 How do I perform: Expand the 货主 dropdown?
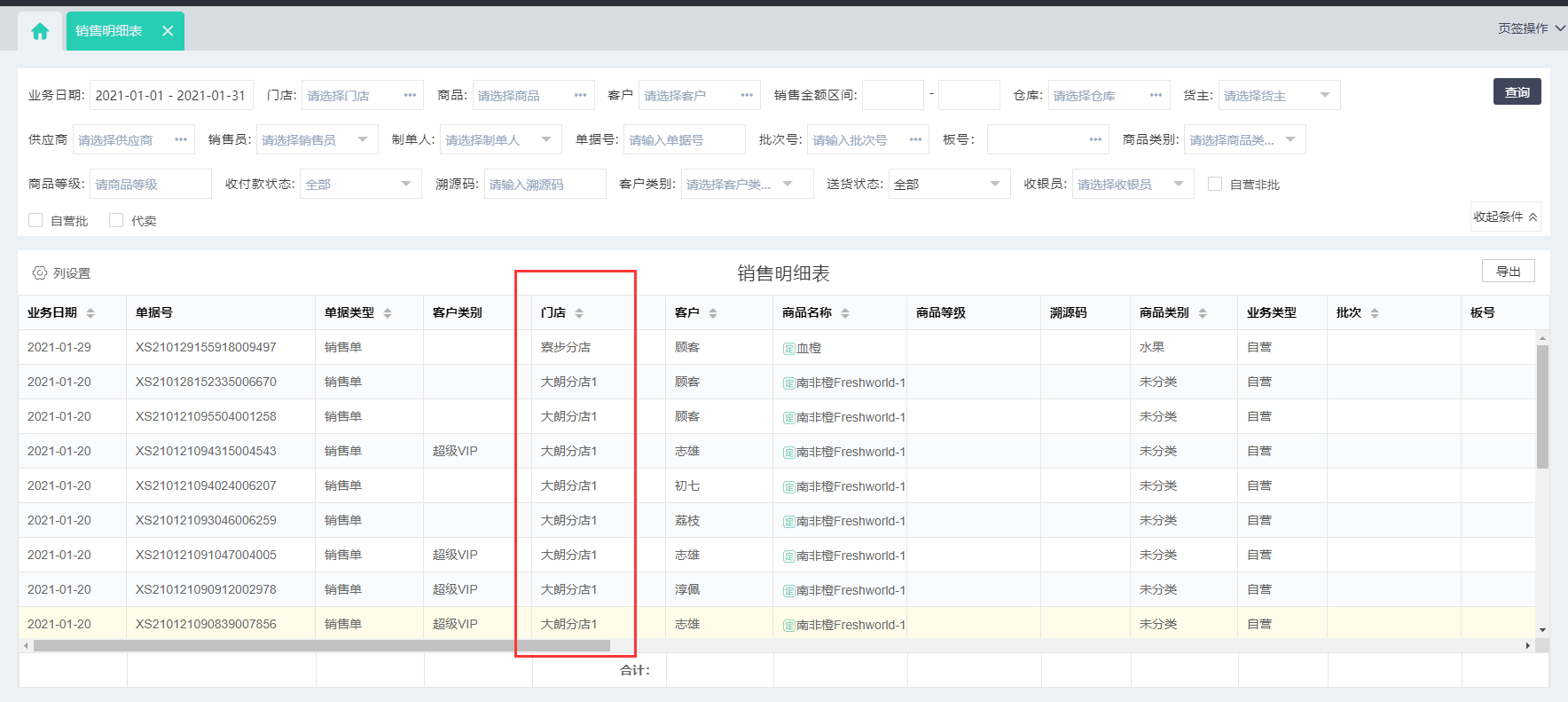click(1325, 95)
